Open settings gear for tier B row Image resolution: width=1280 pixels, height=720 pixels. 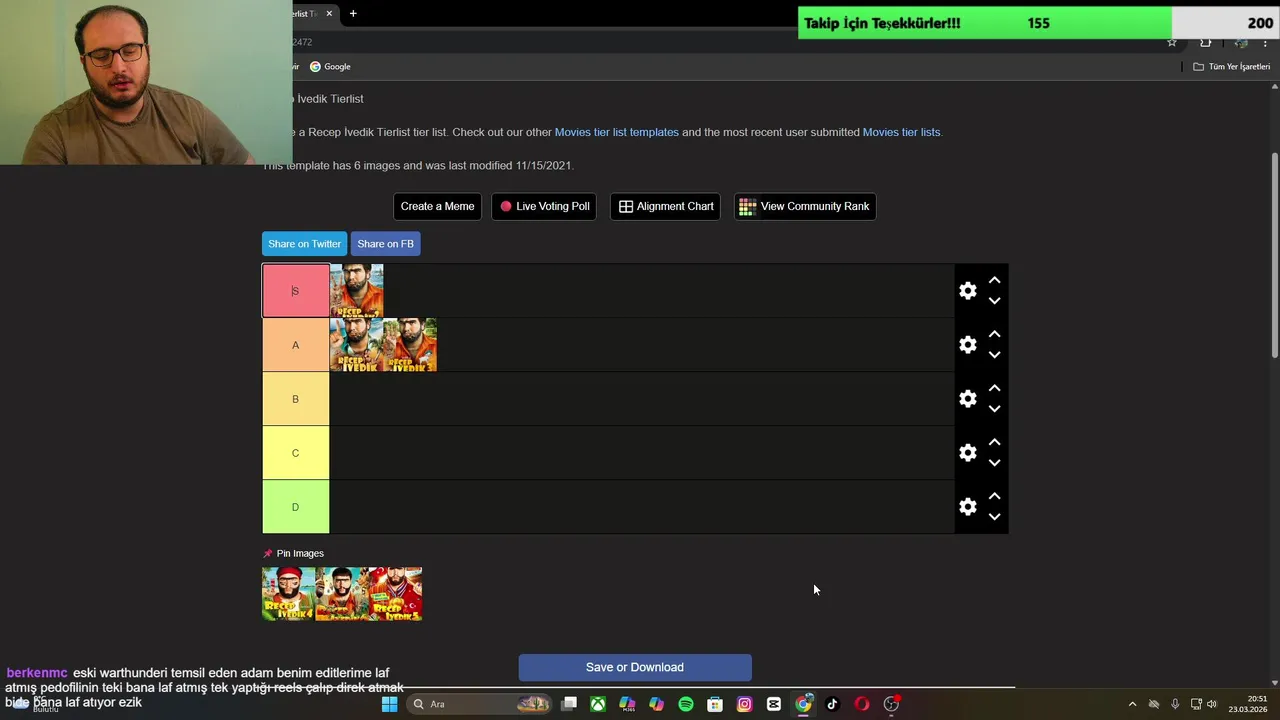click(967, 399)
